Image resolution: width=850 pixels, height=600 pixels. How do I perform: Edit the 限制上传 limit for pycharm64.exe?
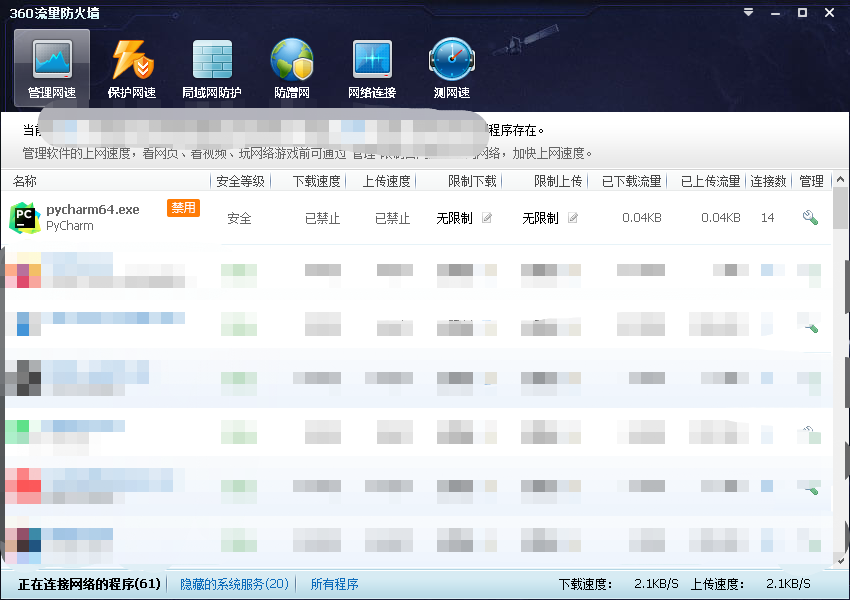[x=573, y=218]
